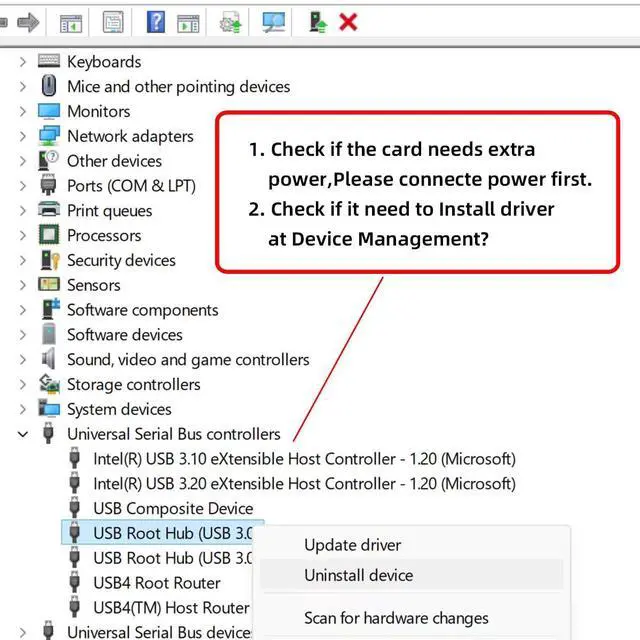The height and width of the screenshot is (640, 640).
Task: Click the Security devices category icon
Action: [x=49, y=260]
